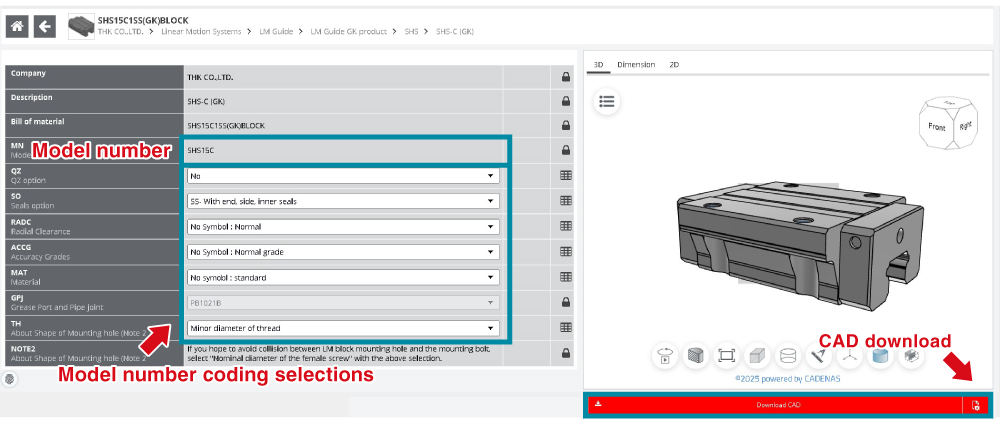Open Linear Motion Systems breadcrumb
Image resolution: width=1000 pixels, height=423 pixels.
(202, 31)
